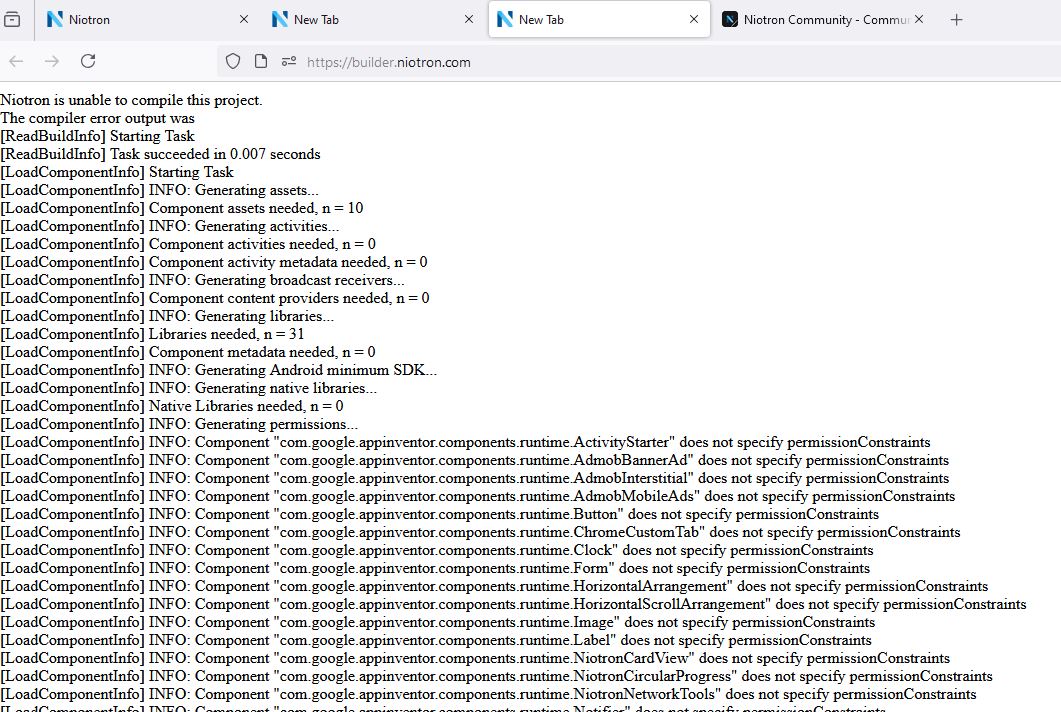Open the Niotron Community tab
The height and width of the screenshot is (712, 1061).
[x=823, y=20]
